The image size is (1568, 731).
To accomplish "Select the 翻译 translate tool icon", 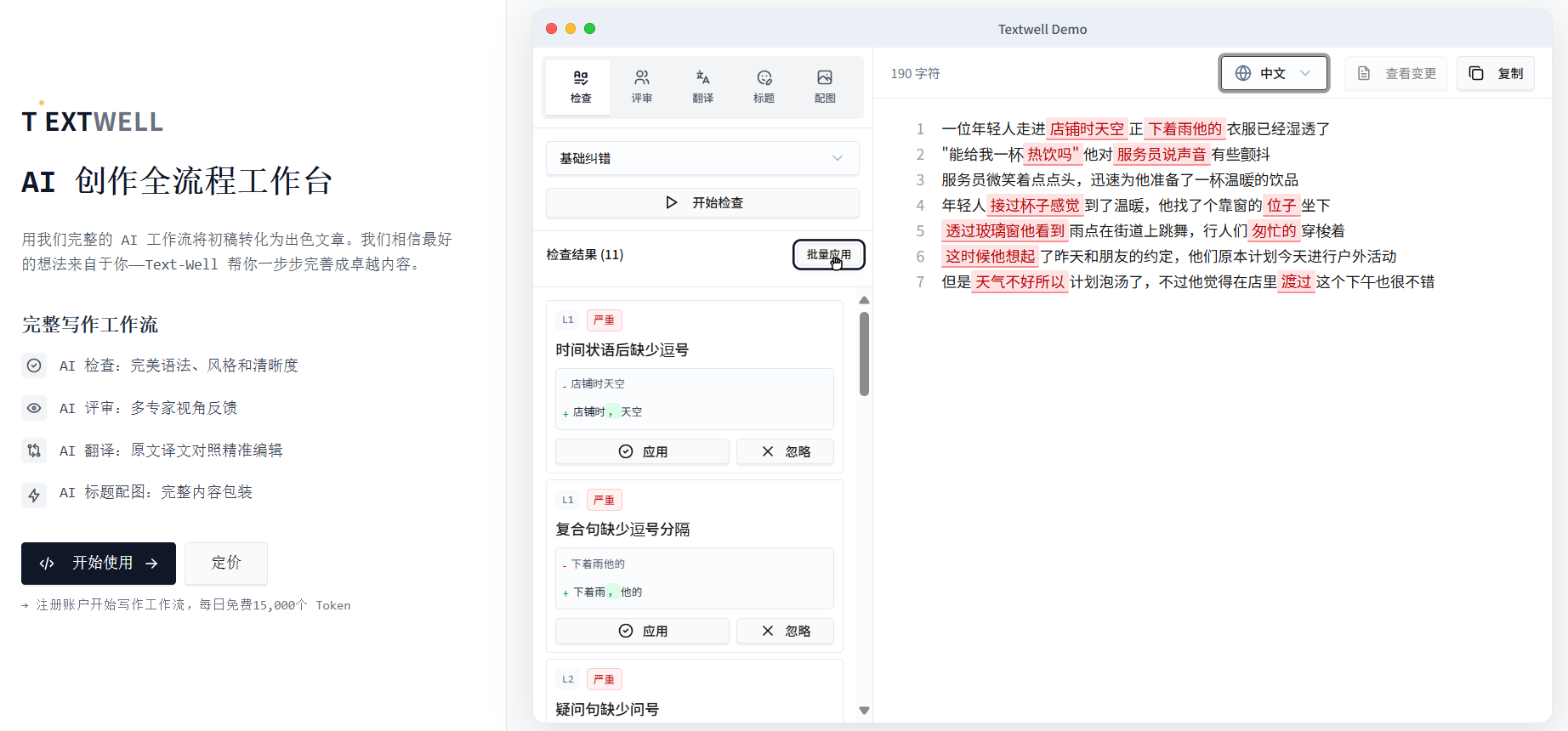I will [x=702, y=87].
